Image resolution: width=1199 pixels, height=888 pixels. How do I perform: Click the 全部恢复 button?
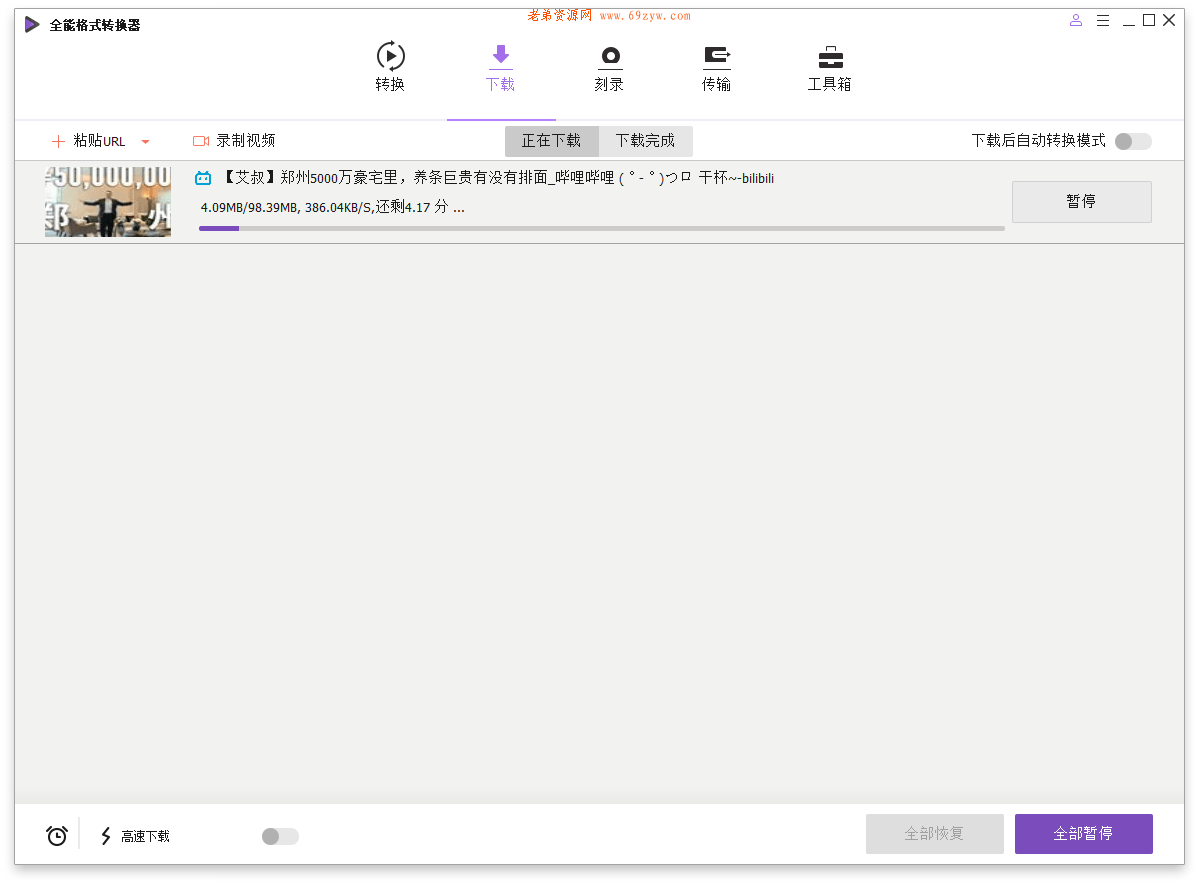(934, 834)
